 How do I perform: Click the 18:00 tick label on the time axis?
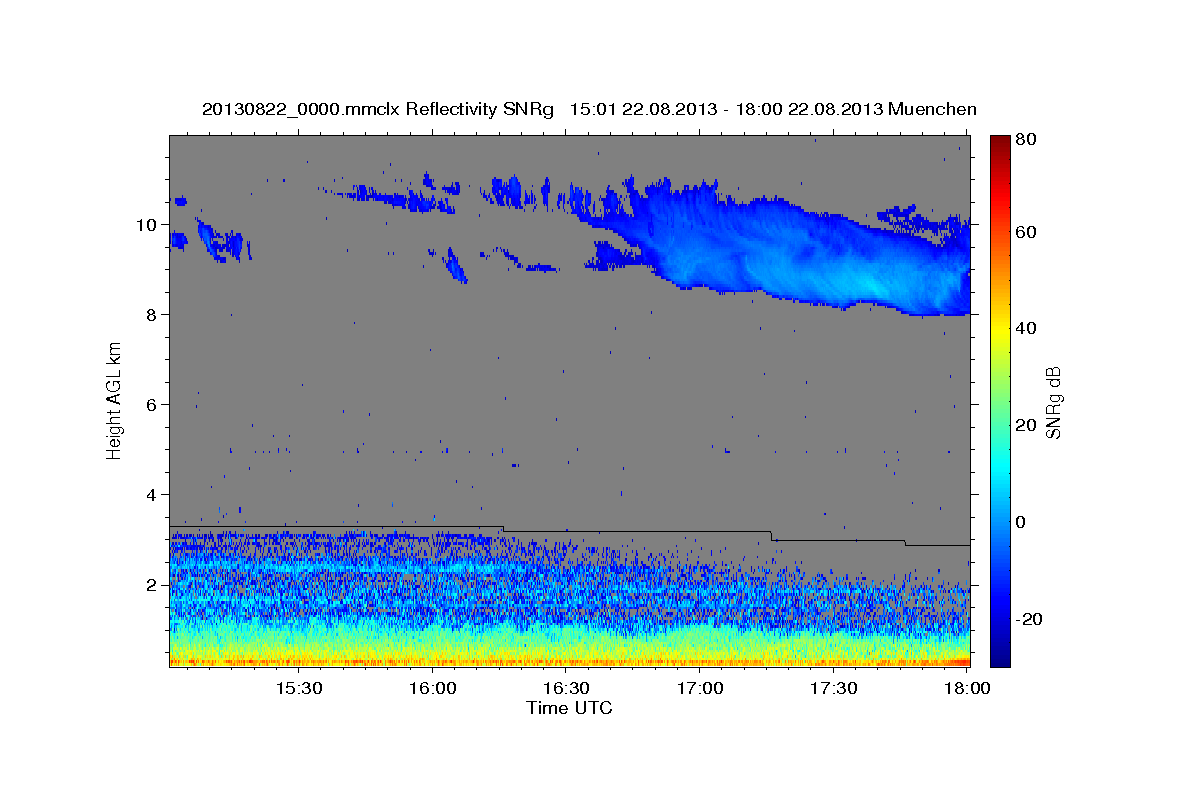(967, 689)
